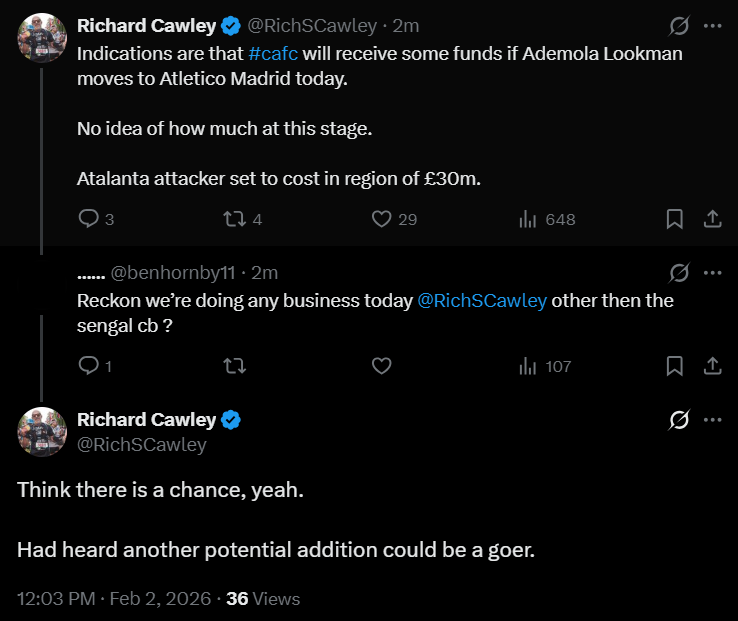Reply to Richard Cawley's Lookman post
The width and height of the screenshot is (738, 621).
pyautogui.click(x=88, y=219)
